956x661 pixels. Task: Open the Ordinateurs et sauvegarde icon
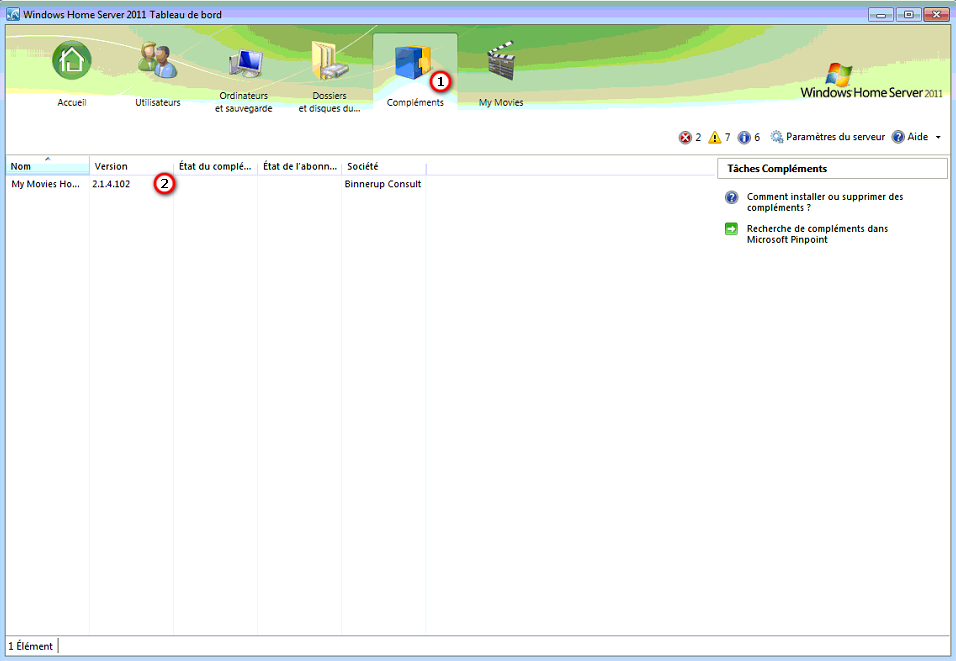pyautogui.click(x=245, y=63)
